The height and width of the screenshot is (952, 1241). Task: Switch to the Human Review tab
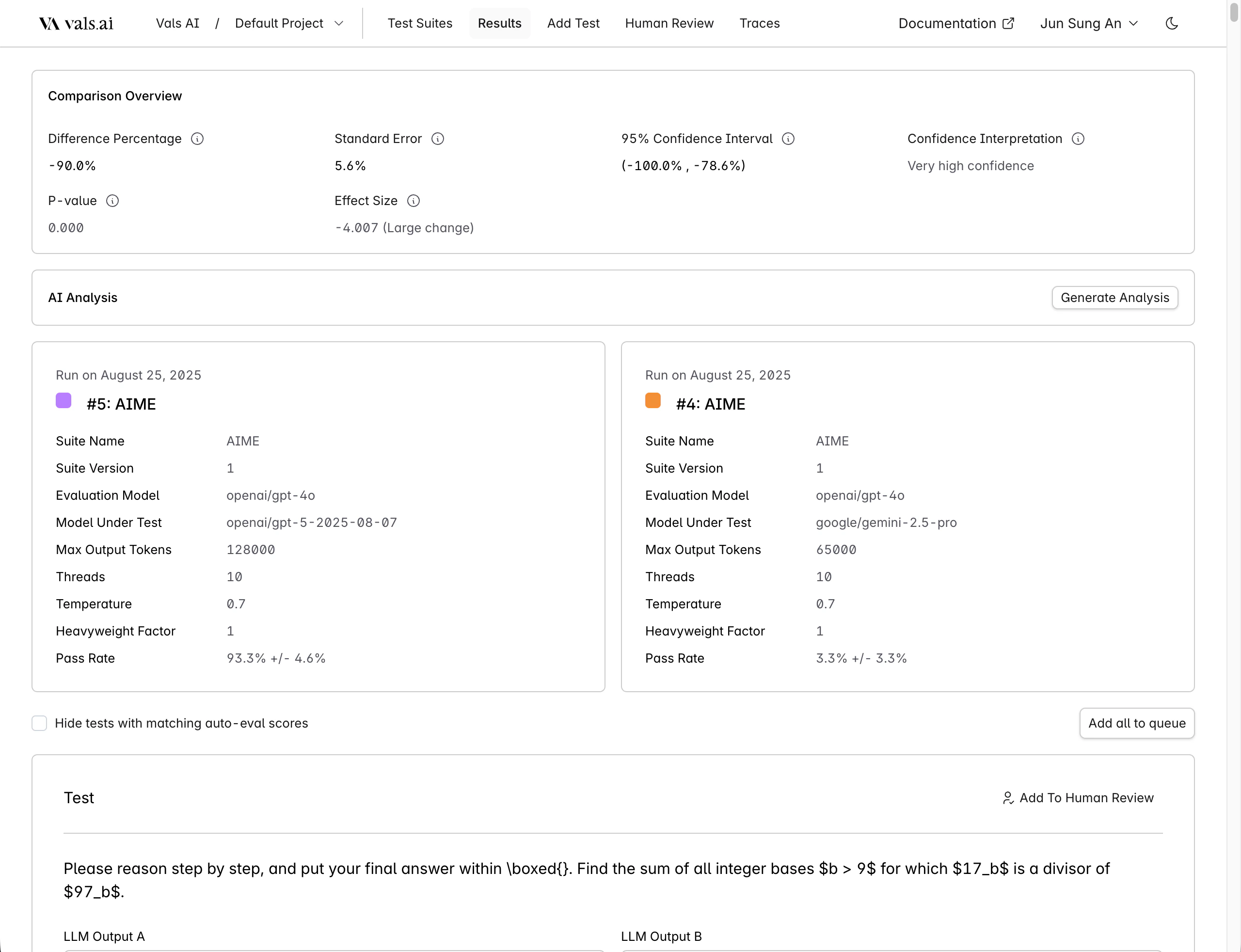pyautogui.click(x=669, y=23)
